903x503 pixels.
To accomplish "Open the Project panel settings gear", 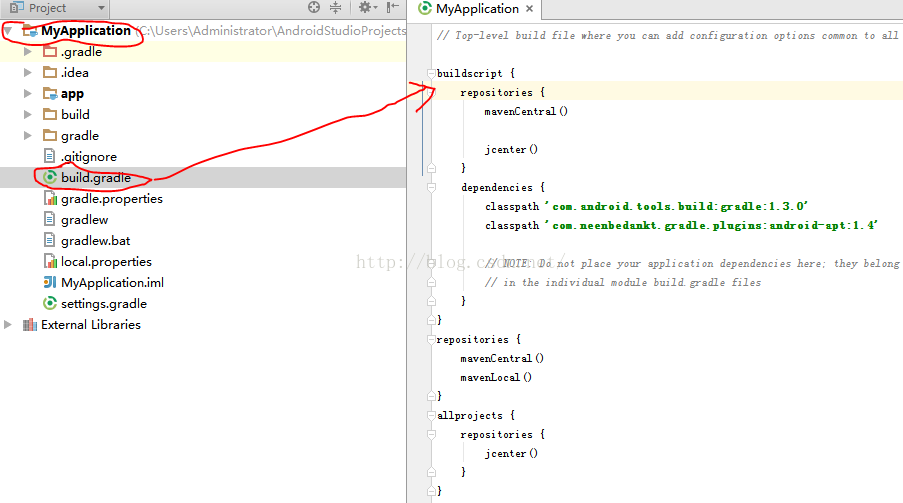I will [x=365, y=7].
